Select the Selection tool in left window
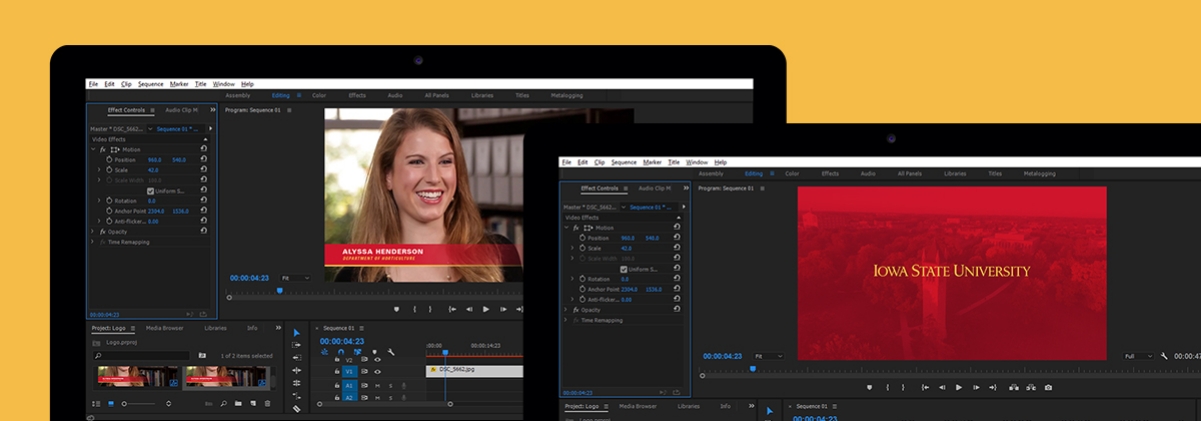The height and width of the screenshot is (421, 1201). (296, 333)
